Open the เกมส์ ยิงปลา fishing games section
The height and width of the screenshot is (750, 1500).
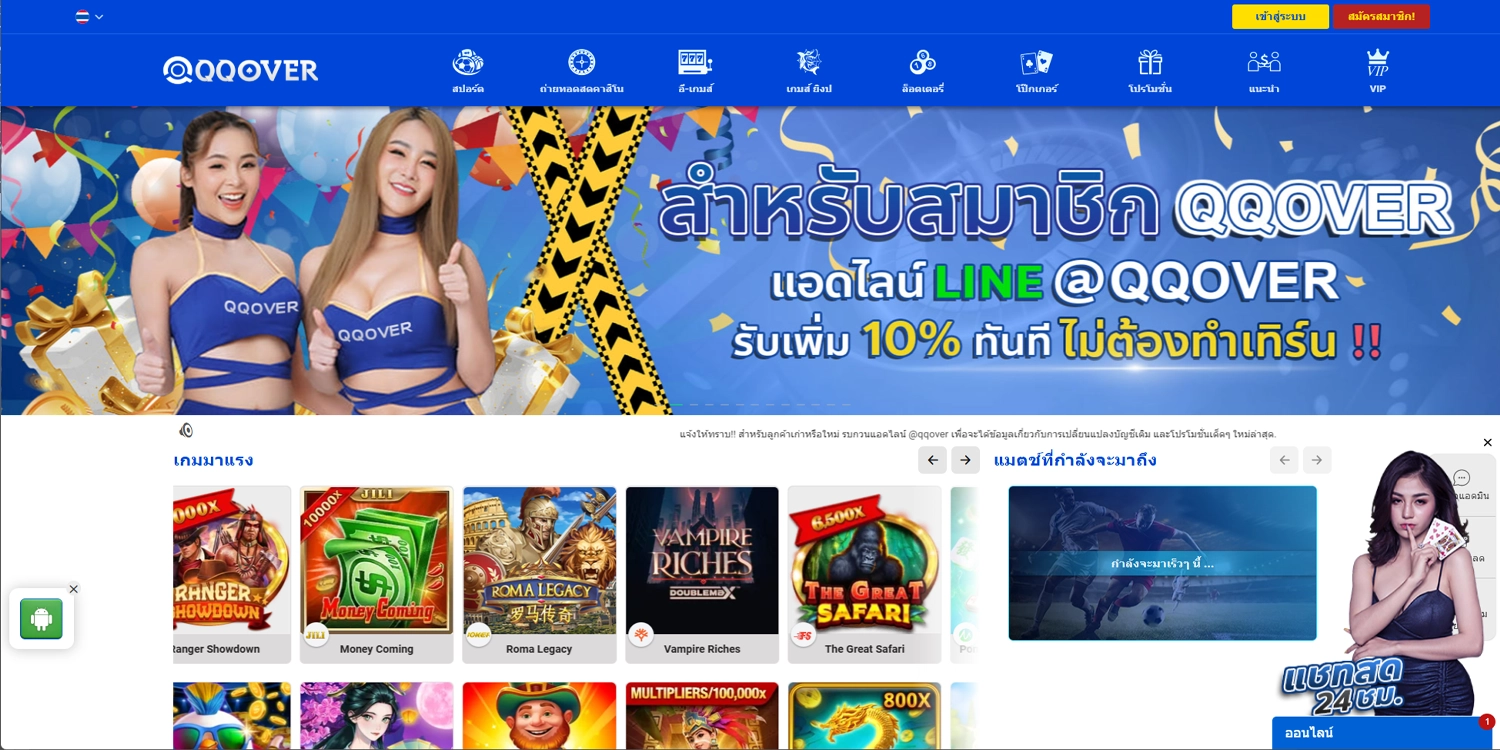[x=809, y=71]
